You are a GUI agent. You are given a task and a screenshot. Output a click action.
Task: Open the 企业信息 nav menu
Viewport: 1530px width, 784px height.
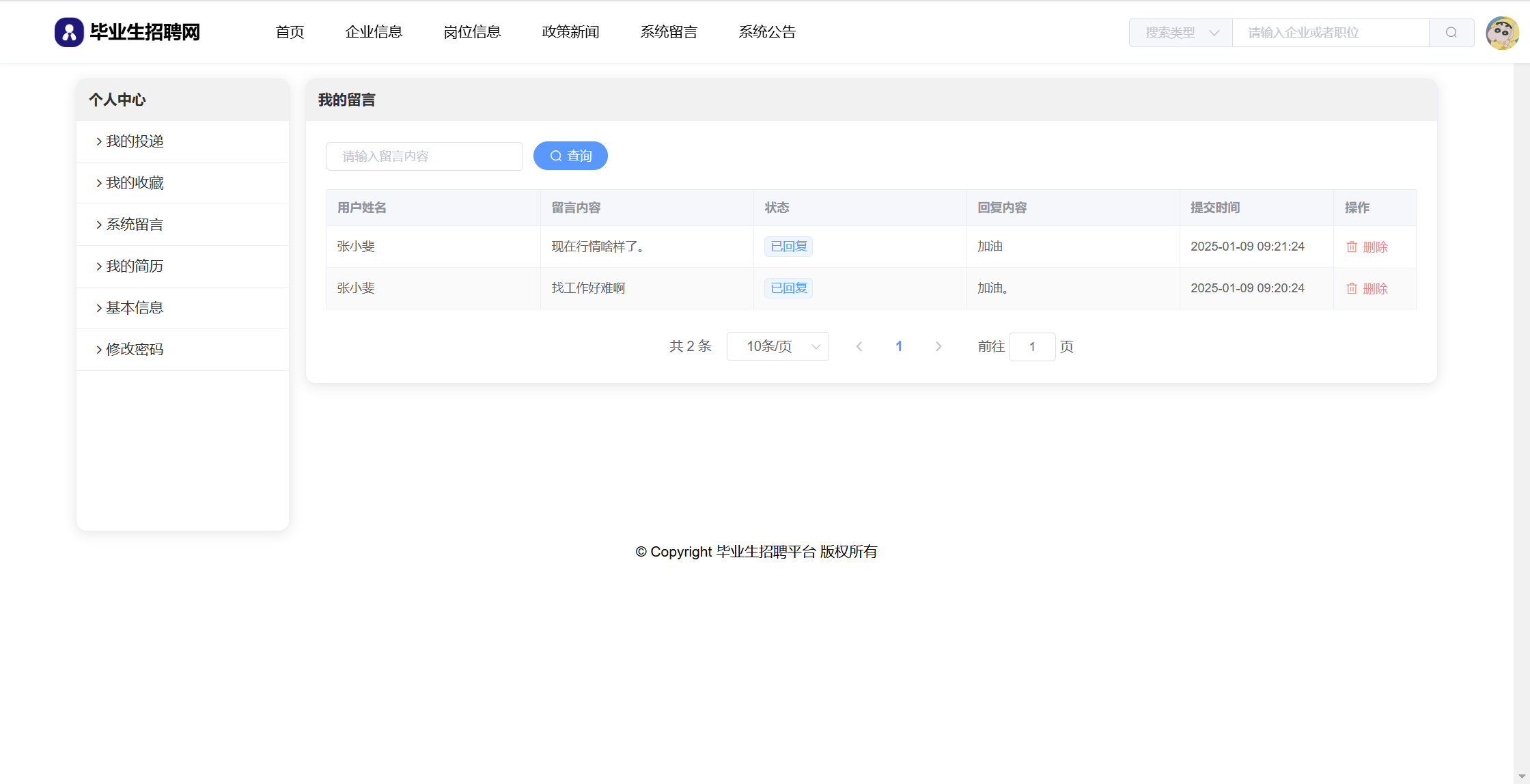[374, 32]
